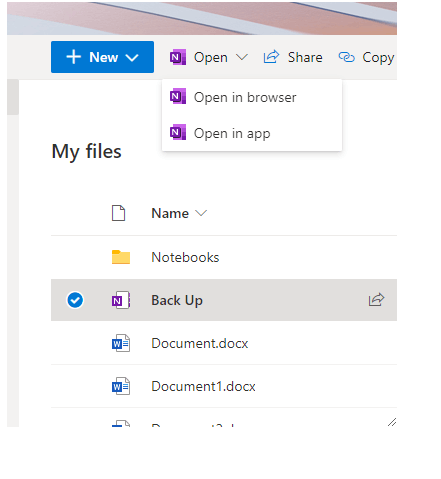
Task: Click the OneNote icon beside Open in toolbar
Action: [178, 57]
